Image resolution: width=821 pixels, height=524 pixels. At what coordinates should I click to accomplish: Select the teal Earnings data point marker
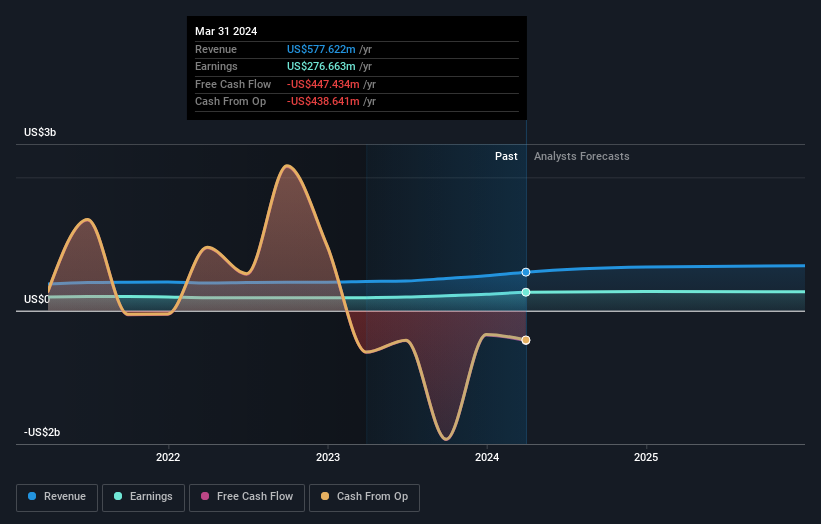tap(526, 292)
